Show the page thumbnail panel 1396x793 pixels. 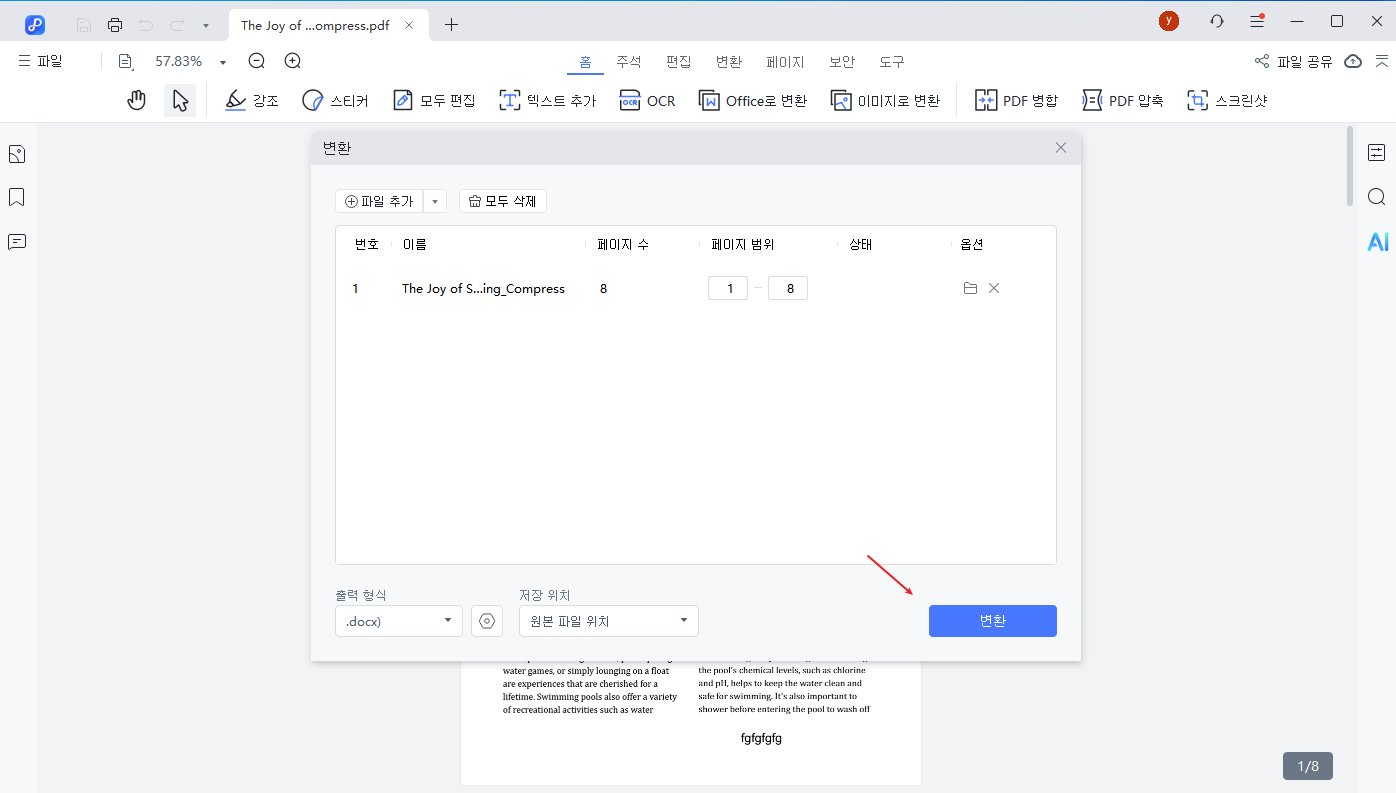(16, 153)
